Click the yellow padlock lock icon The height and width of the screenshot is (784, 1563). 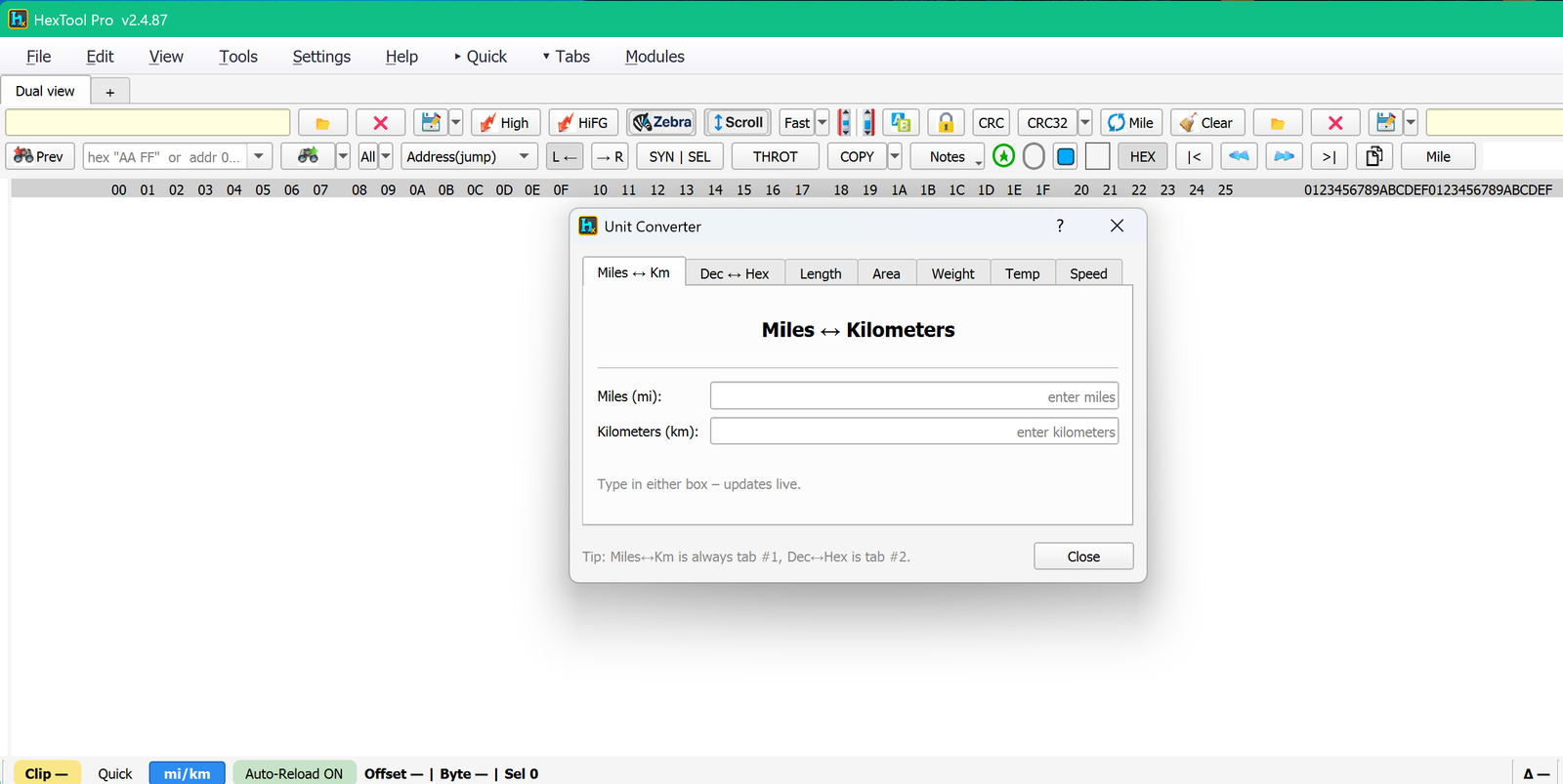click(x=946, y=123)
